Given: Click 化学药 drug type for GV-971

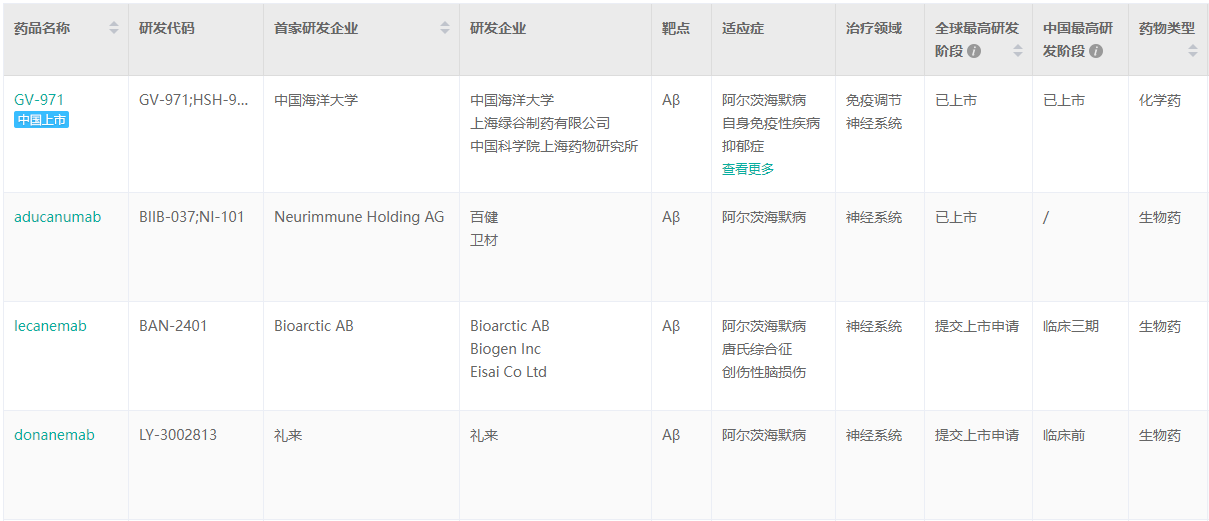Looking at the screenshot, I should point(1160,100).
